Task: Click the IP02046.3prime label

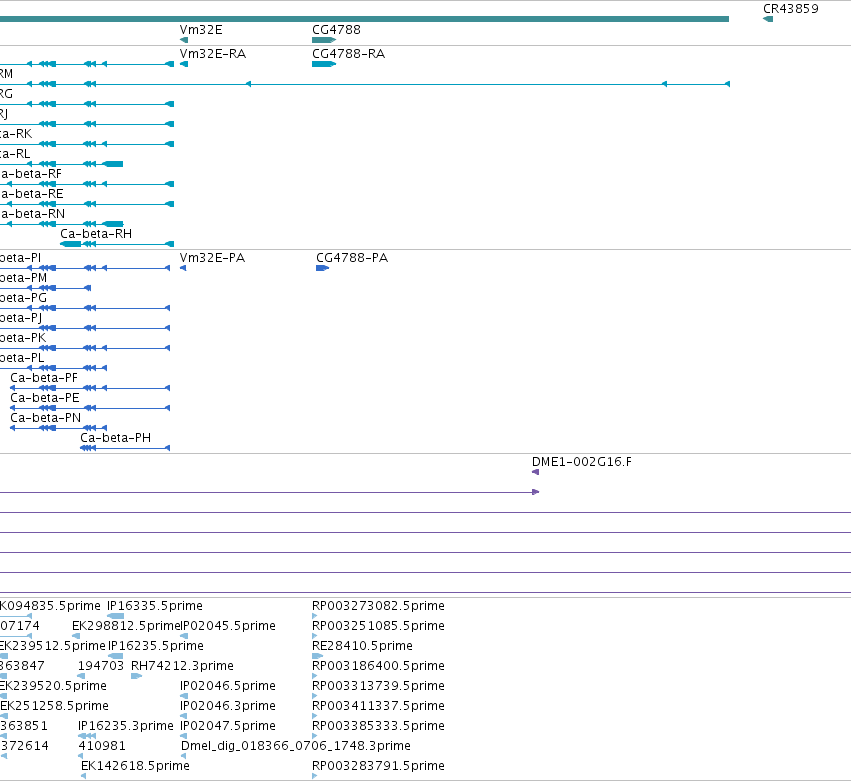Action: pyautogui.click(x=228, y=706)
